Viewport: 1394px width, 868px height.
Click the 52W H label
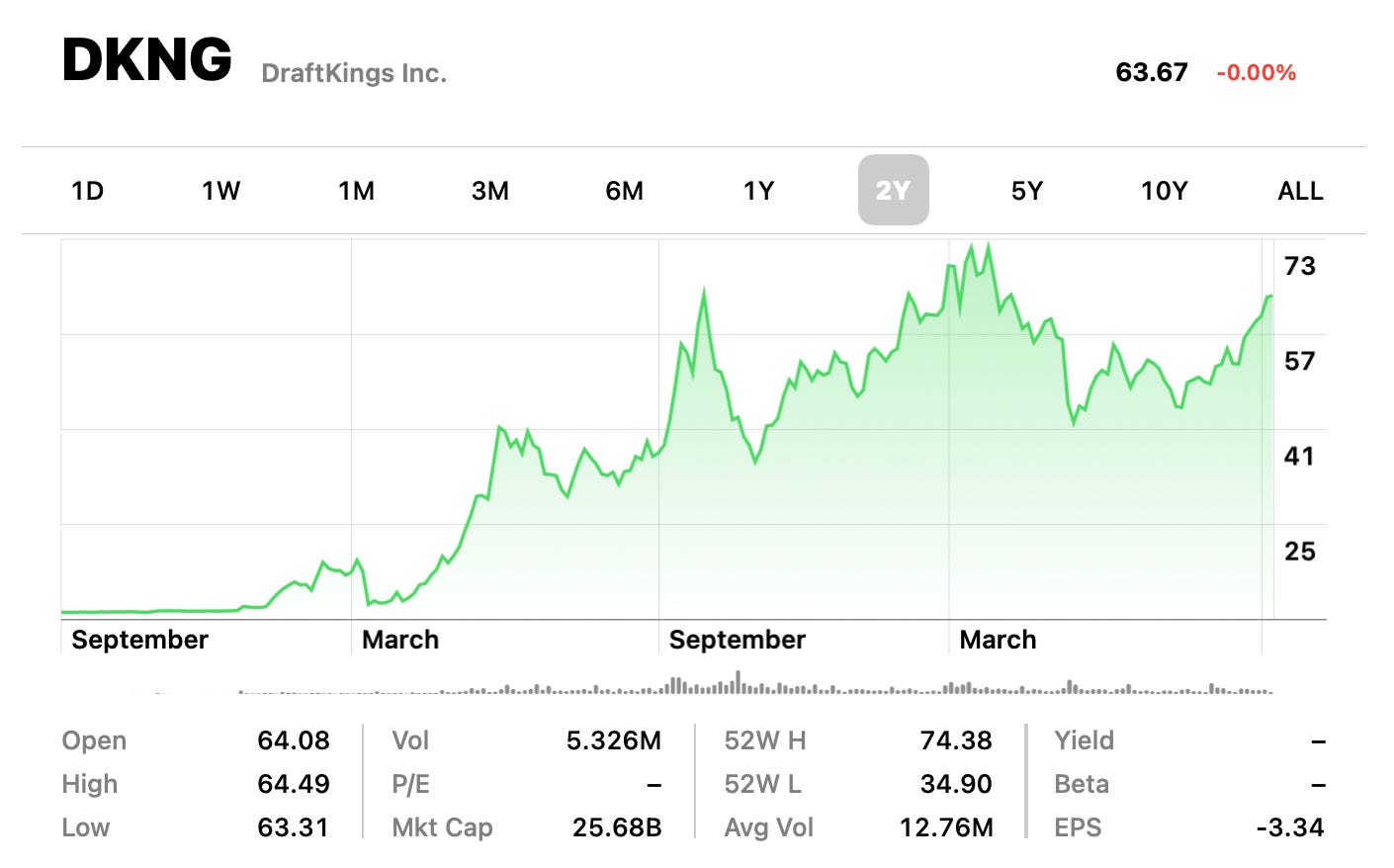(x=765, y=740)
